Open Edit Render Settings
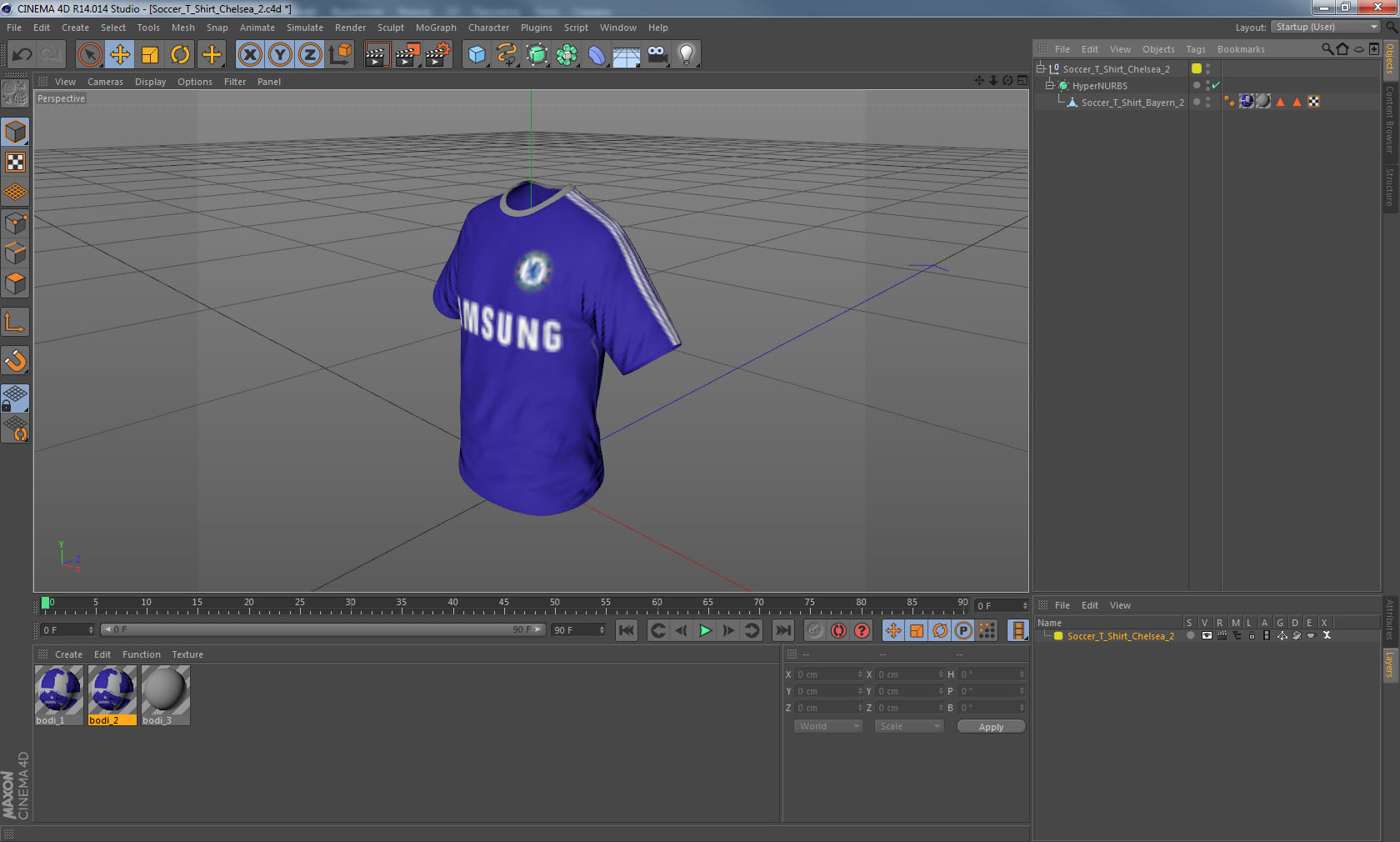This screenshot has height=842, width=1400. click(438, 55)
